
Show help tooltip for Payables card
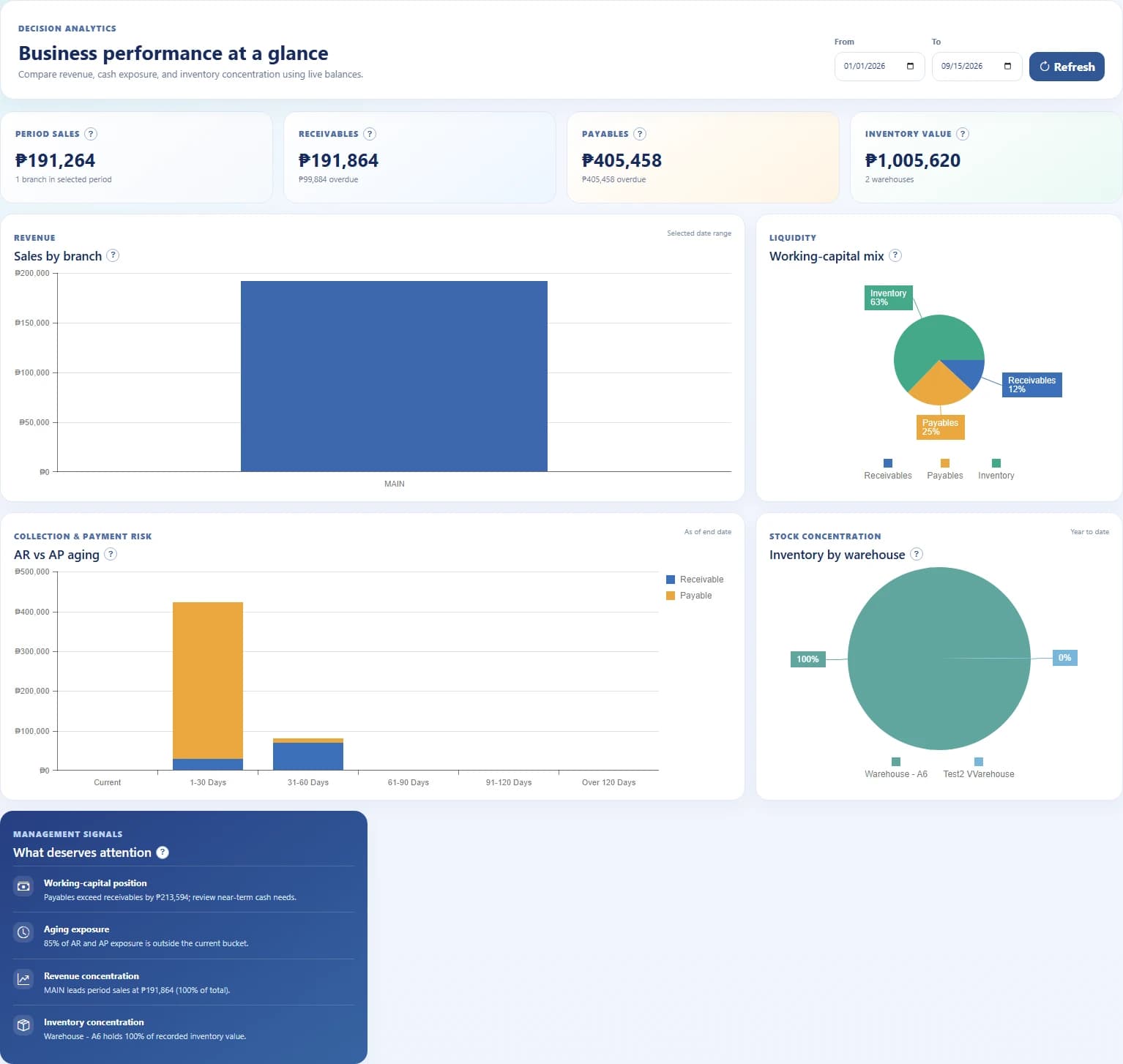[x=640, y=134]
